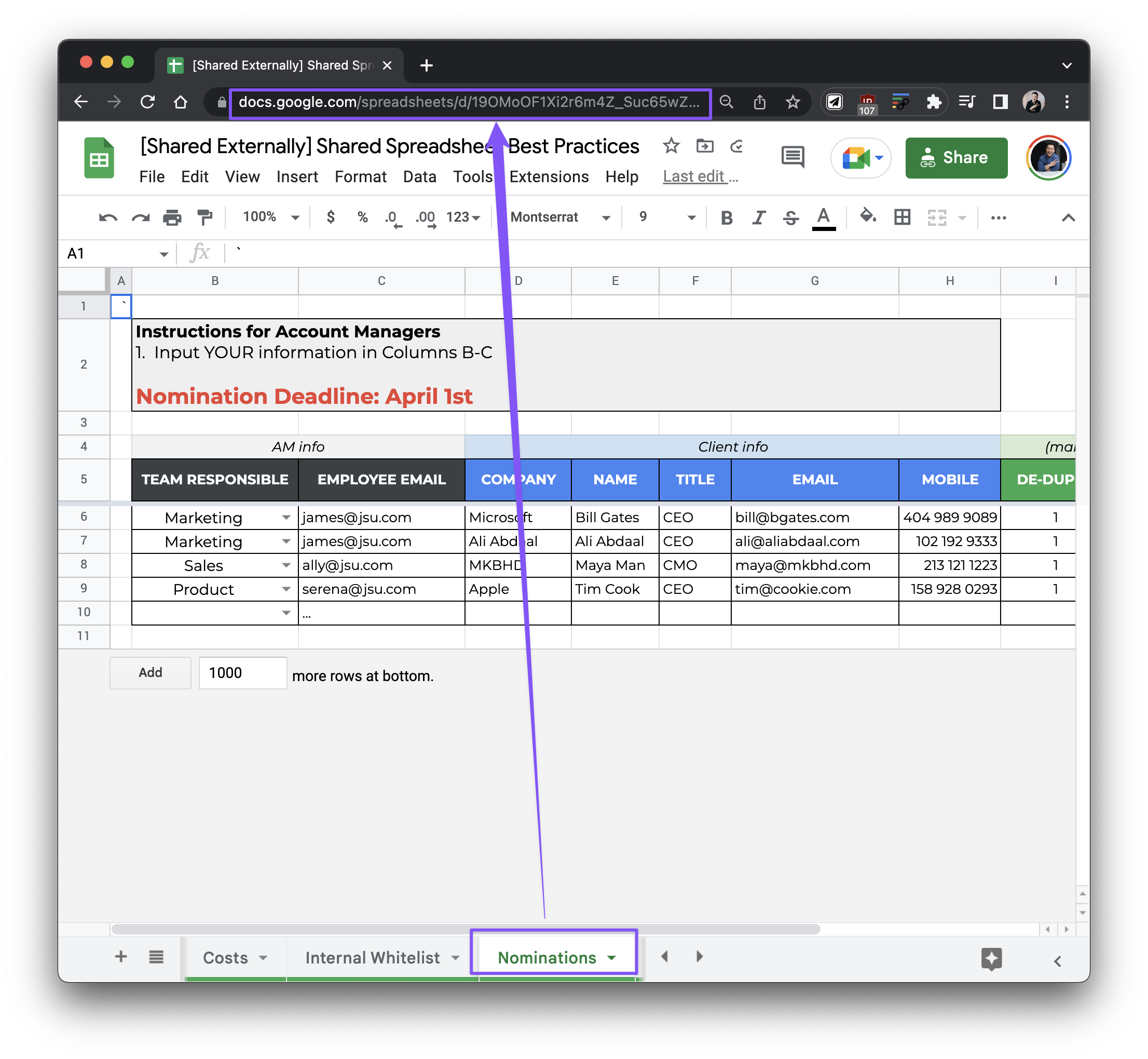This screenshot has height=1059, width=1148.
Task: Star this spreadsheet document
Action: click(x=671, y=146)
